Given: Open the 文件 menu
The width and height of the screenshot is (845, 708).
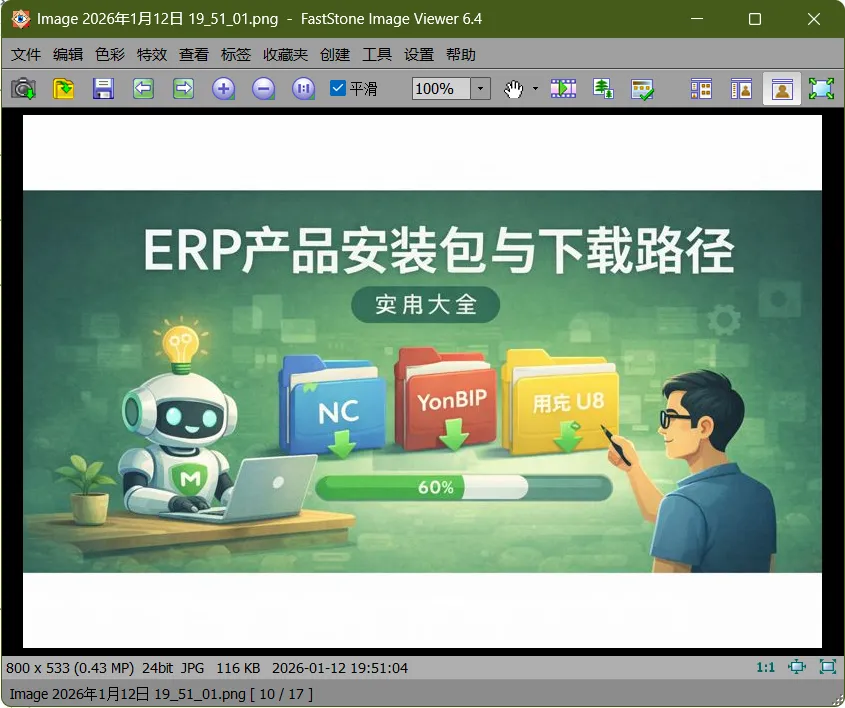Looking at the screenshot, I should coord(26,54).
